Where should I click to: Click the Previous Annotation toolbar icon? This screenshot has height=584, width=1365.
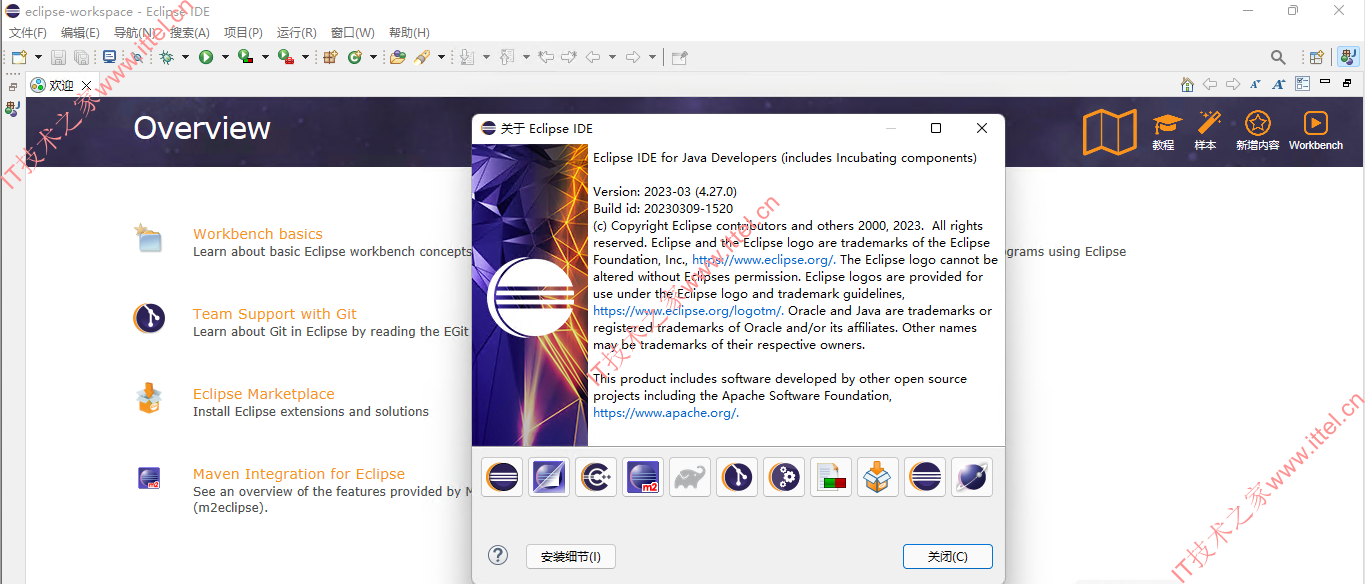point(507,57)
